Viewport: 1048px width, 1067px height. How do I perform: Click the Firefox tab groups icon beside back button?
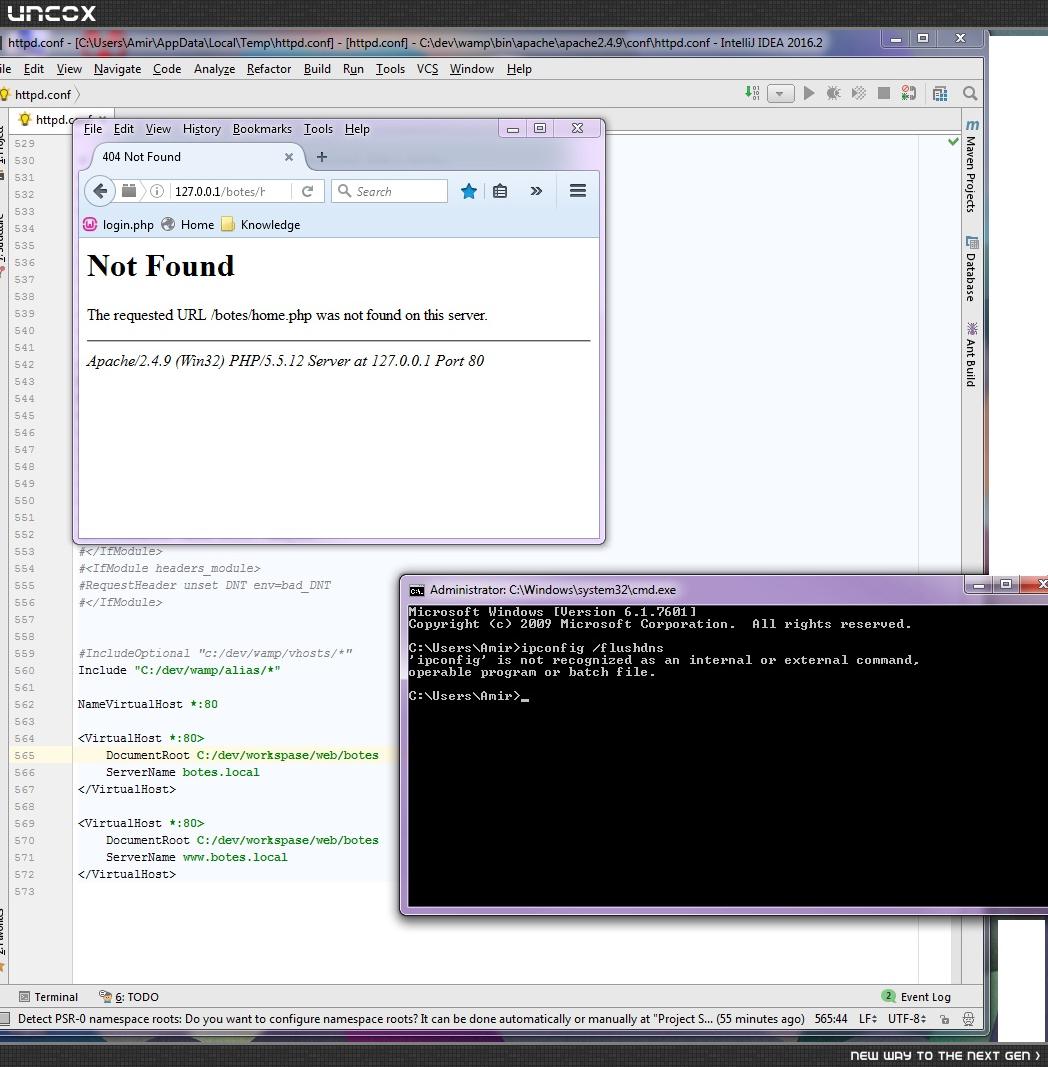pos(129,191)
